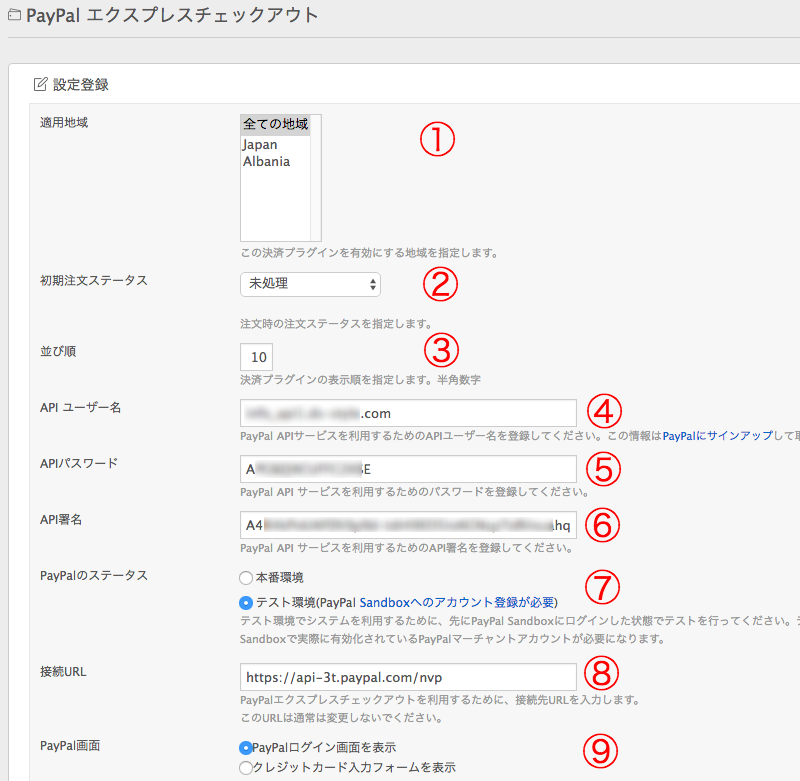Screen dimensions: 800x781
Task: Click the dropdown arrow showing 未処理
Action: (373, 284)
